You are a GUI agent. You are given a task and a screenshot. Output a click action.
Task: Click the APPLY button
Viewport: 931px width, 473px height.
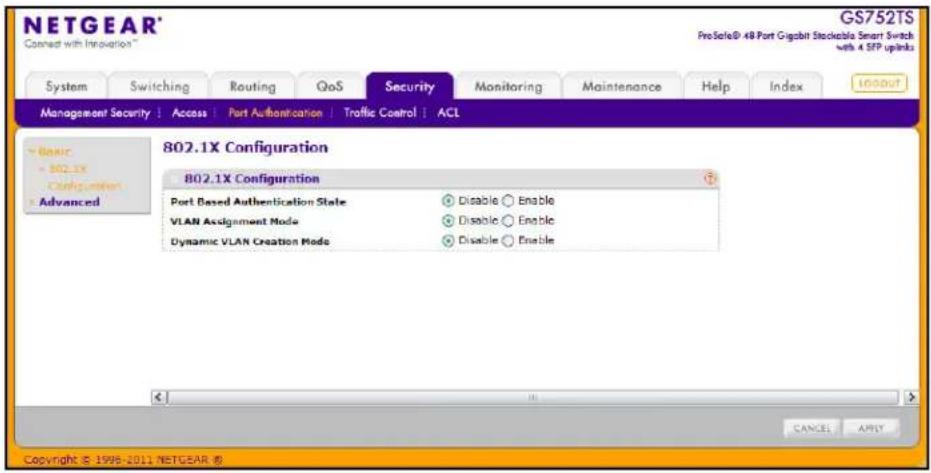(871, 428)
